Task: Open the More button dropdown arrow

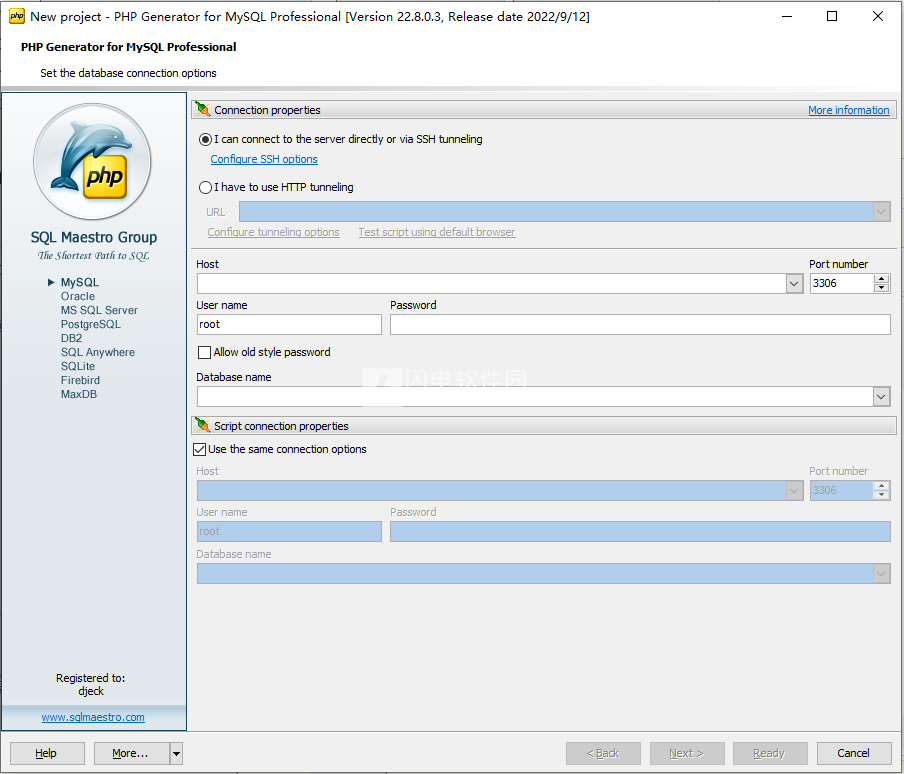Action: (x=176, y=753)
